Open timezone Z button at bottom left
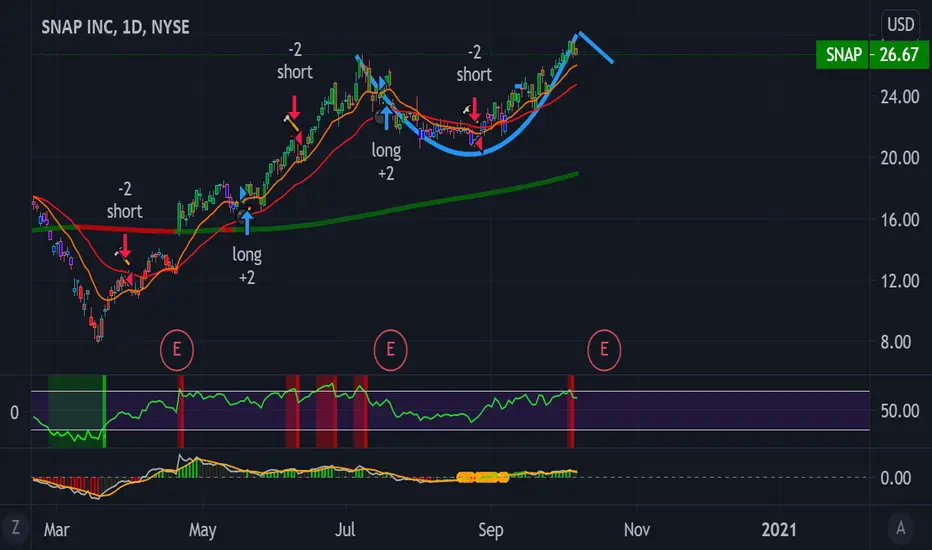932x550 pixels. point(15,527)
